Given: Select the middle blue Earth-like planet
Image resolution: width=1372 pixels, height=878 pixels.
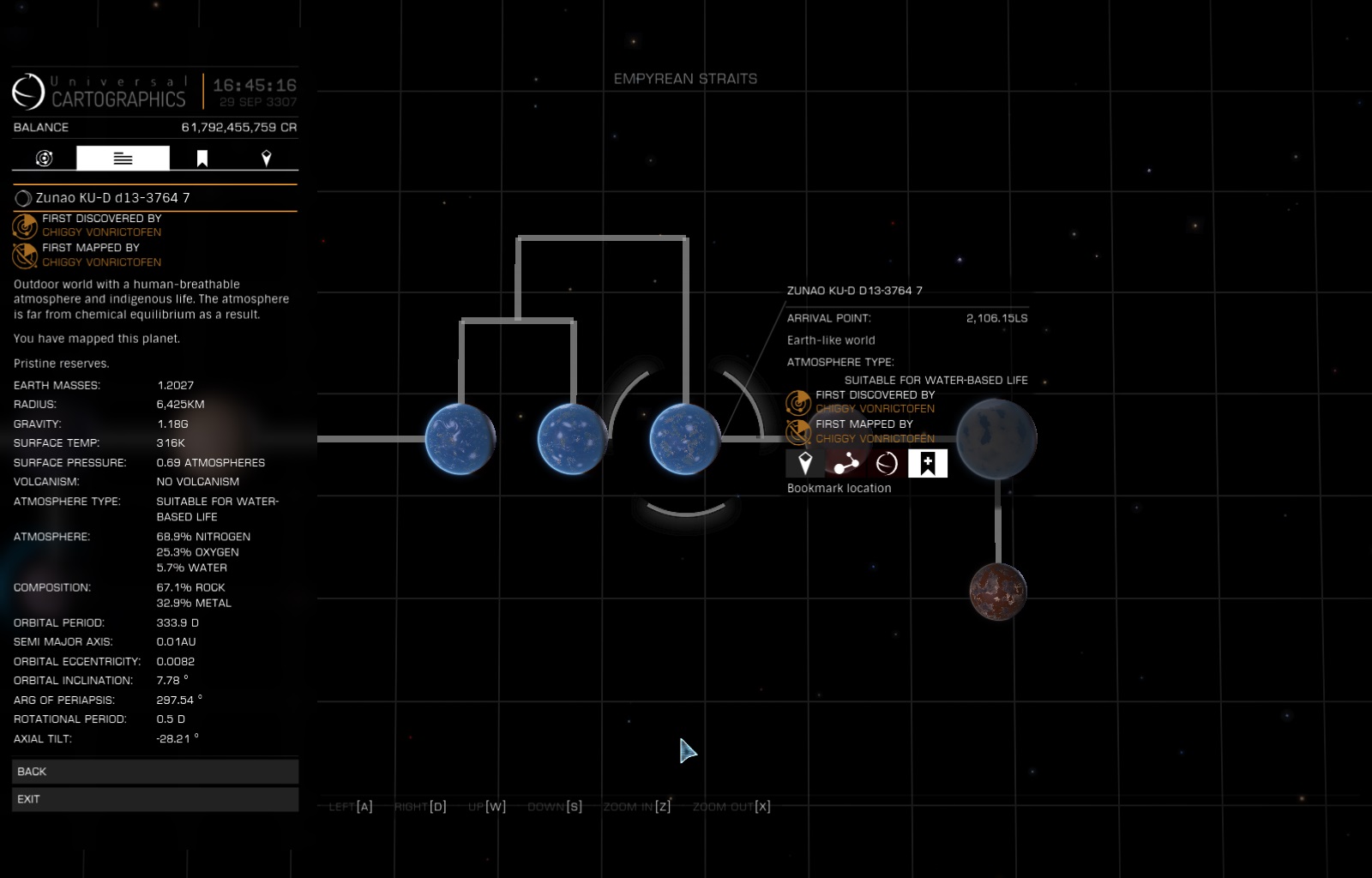Looking at the screenshot, I should click(572, 439).
